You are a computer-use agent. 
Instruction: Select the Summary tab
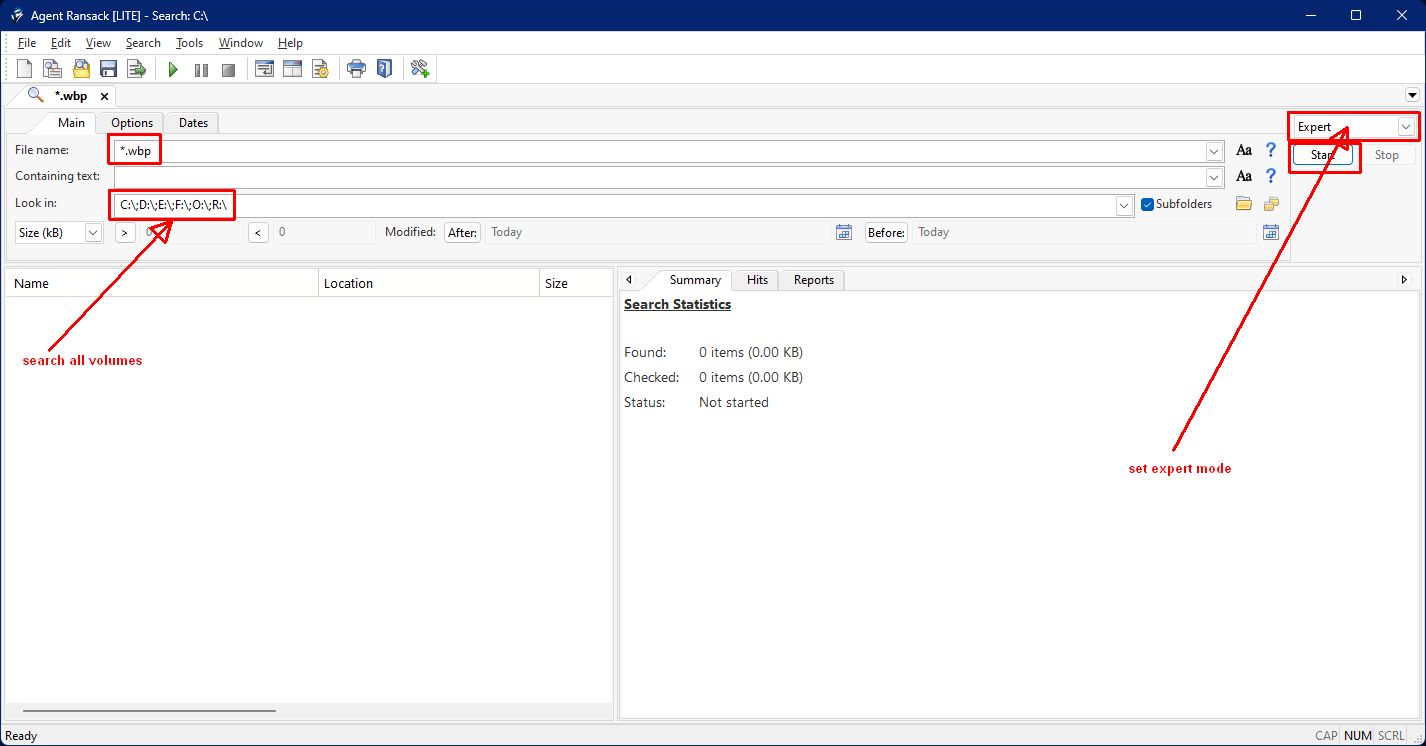click(695, 280)
